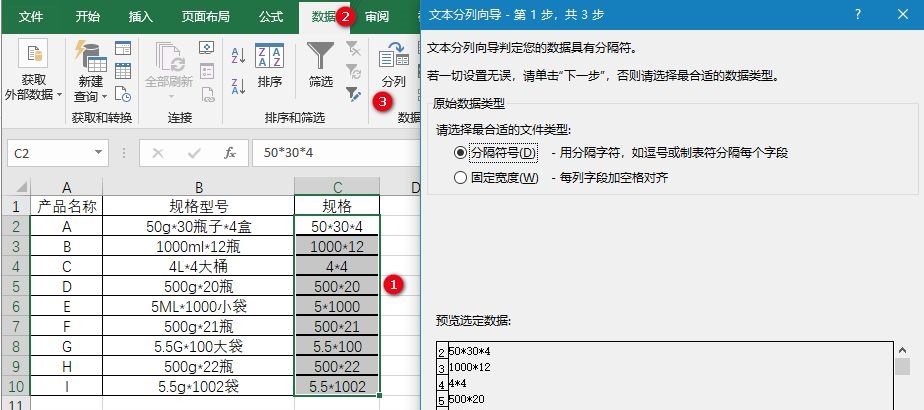
Task: Click the formula bar confirm checkmark
Action: (x=194, y=153)
